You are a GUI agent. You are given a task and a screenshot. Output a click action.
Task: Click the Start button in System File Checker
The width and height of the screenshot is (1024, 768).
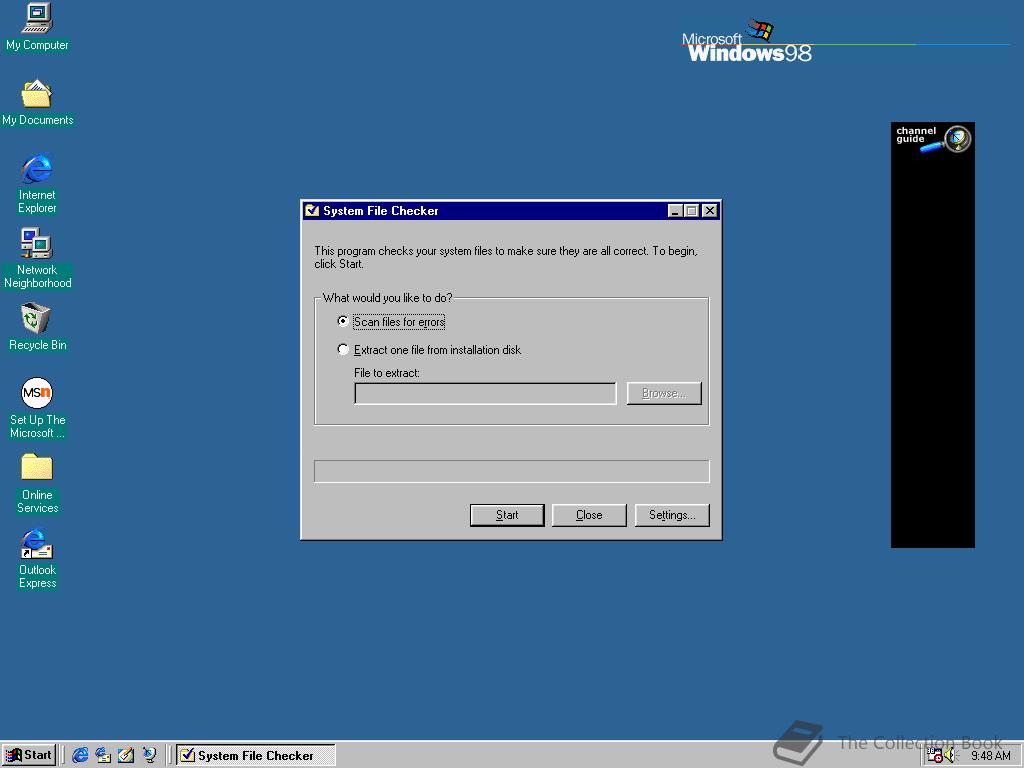coord(507,515)
